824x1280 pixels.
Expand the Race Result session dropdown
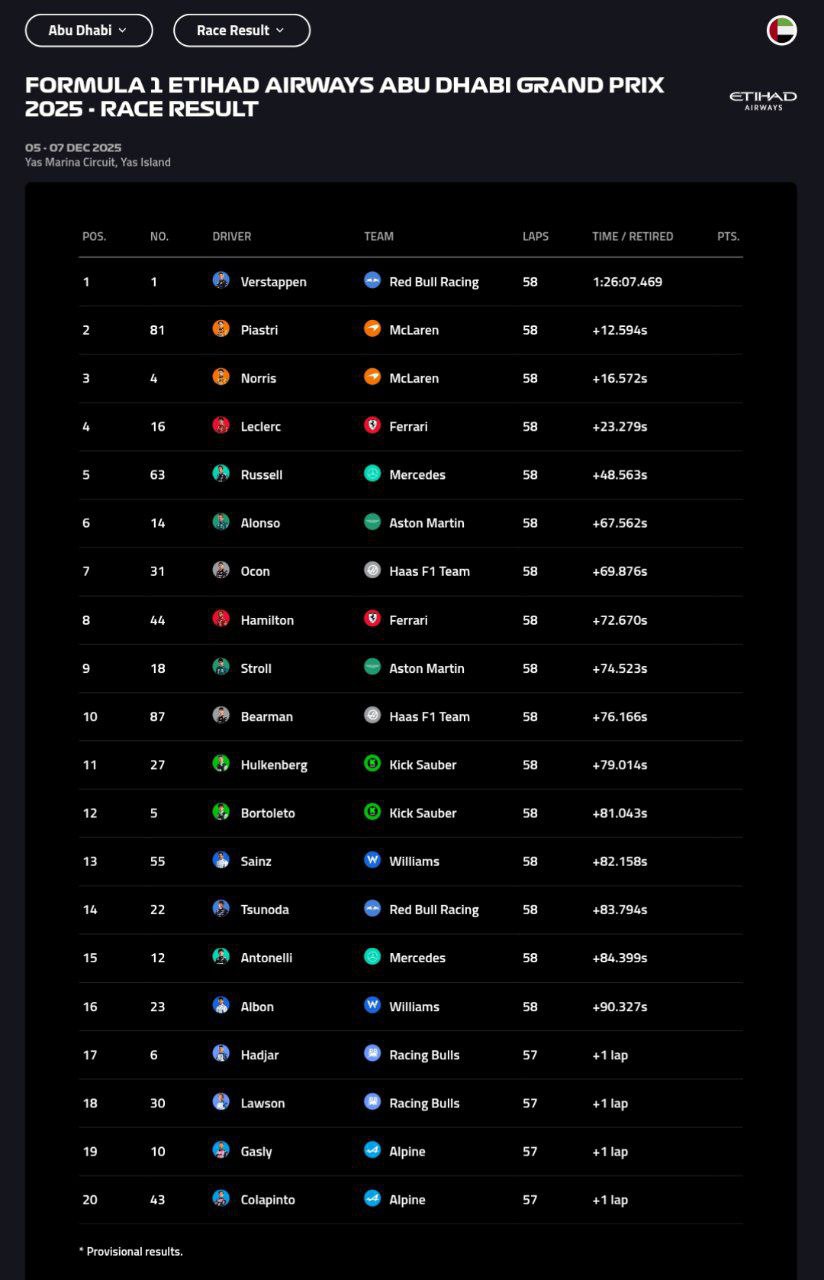pos(241,30)
